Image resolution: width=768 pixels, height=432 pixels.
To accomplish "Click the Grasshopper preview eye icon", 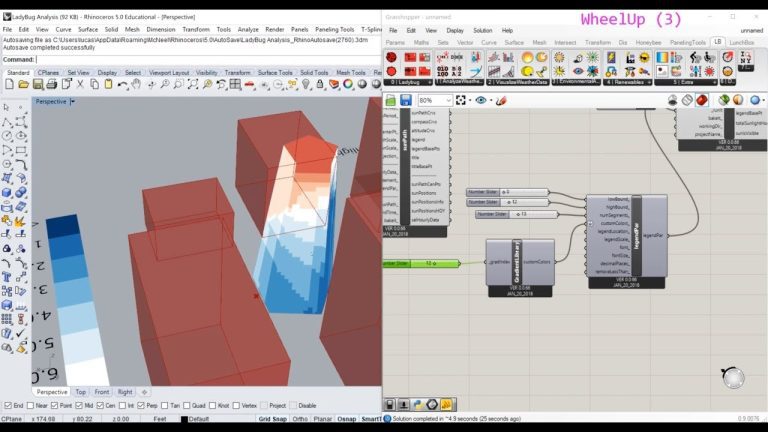I will (x=482, y=101).
